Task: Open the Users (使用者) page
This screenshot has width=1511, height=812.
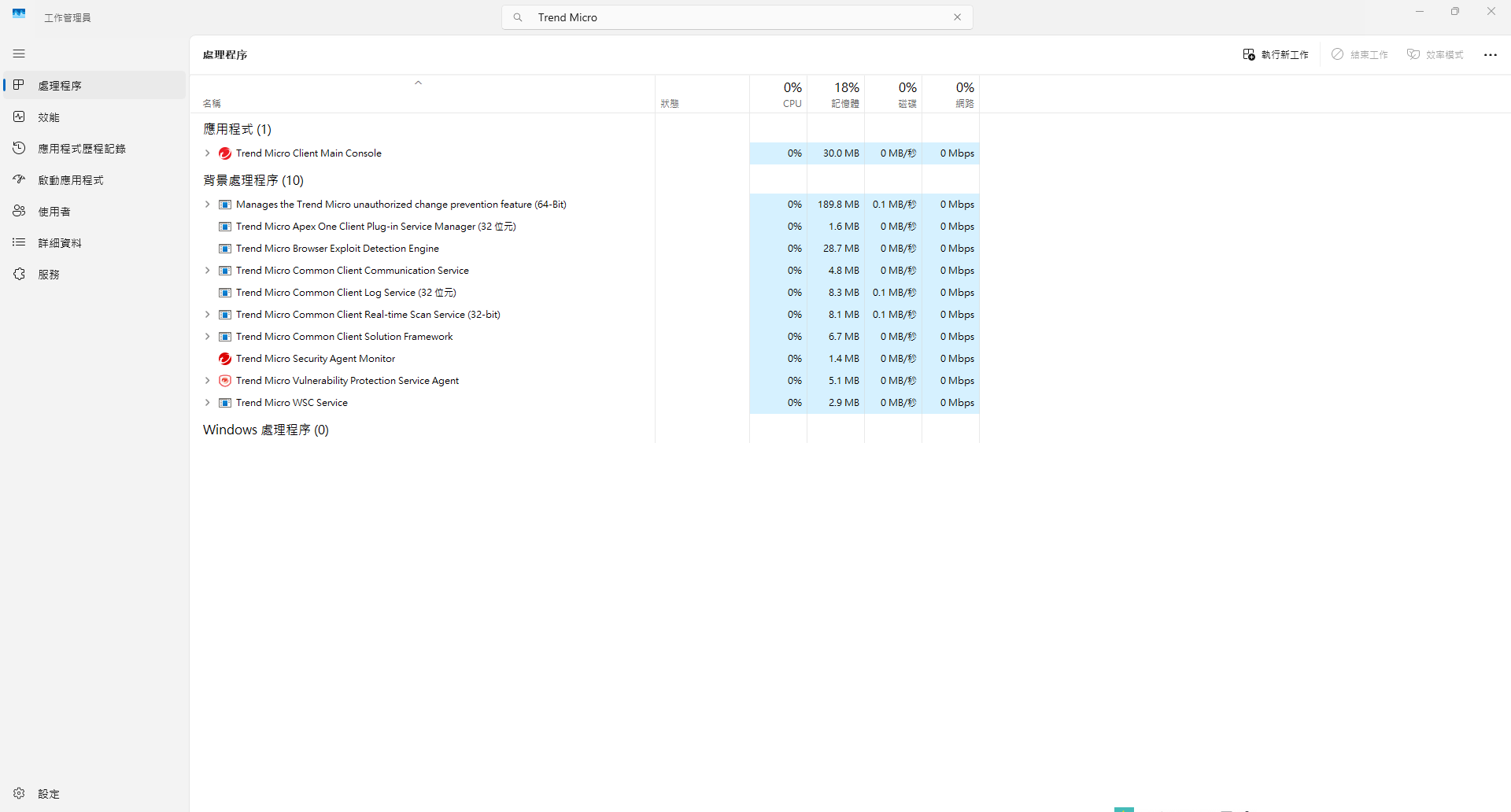Action: [x=54, y=212]
